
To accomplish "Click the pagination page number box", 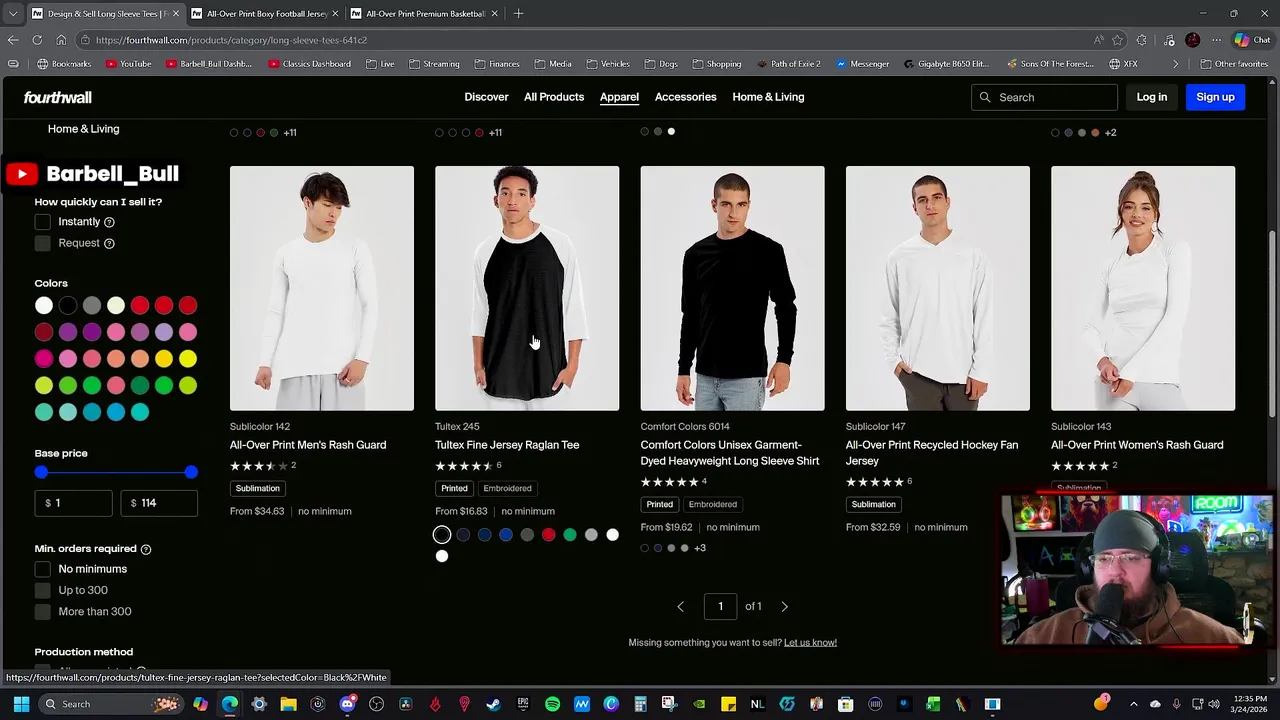I will (720, 606).
